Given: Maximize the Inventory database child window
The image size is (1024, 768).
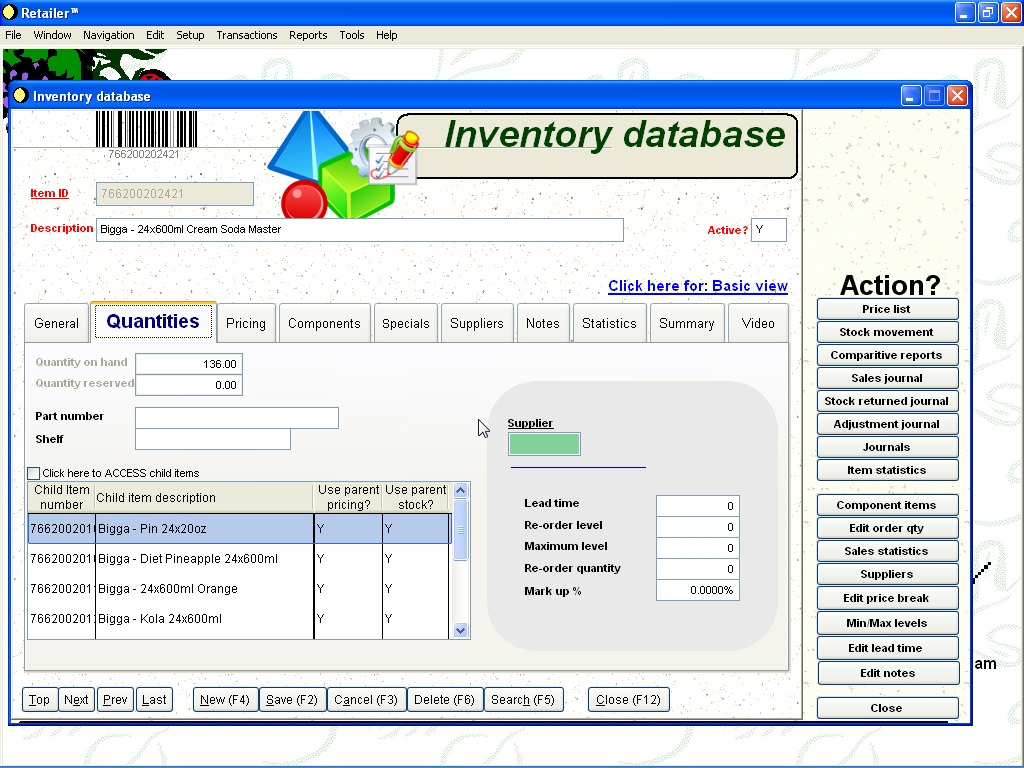Looking at the screenshot, I should (x=934, y=96).
